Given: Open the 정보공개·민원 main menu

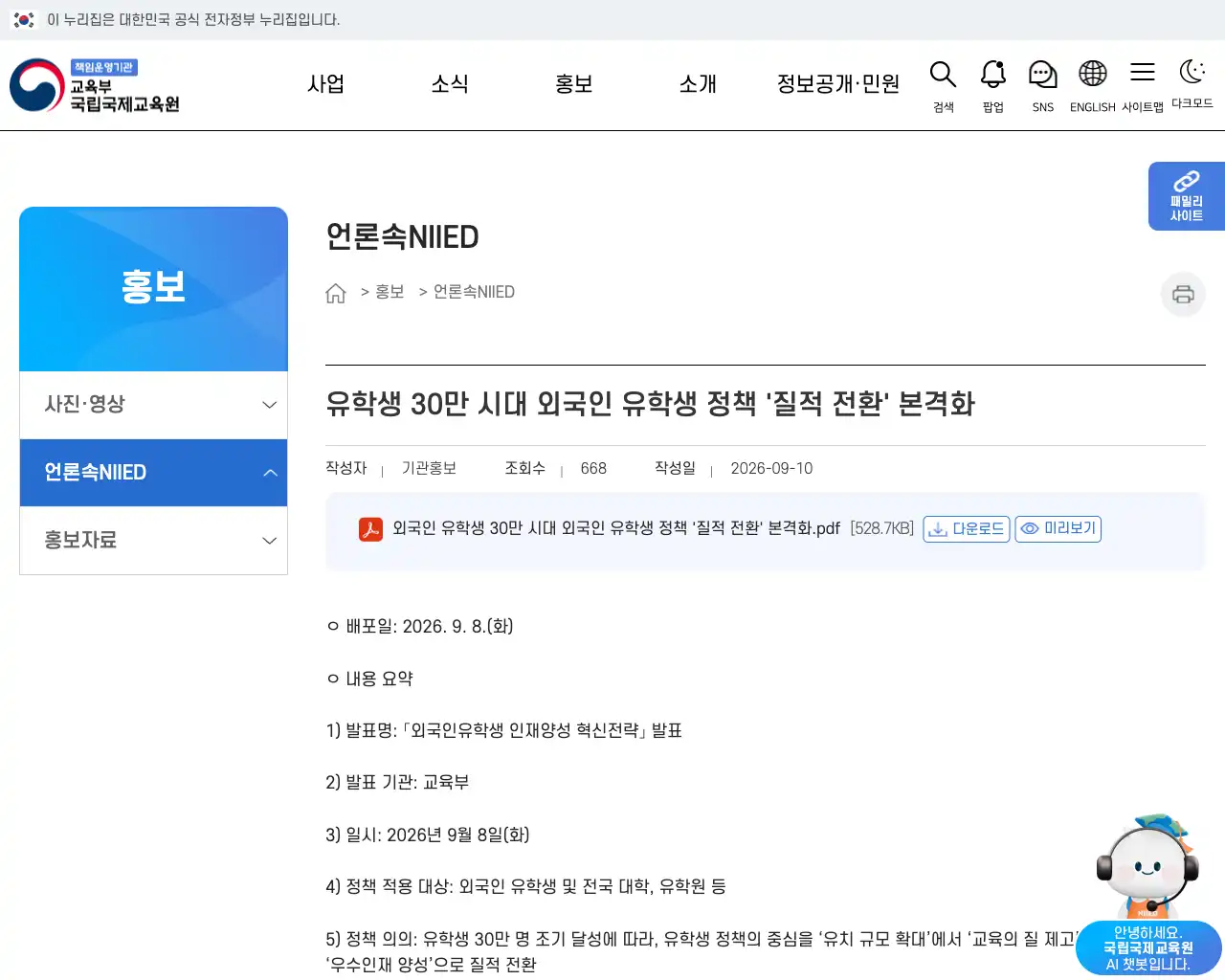Looking at the screenshot, I should pyautogui.click(x=838, y=84).
